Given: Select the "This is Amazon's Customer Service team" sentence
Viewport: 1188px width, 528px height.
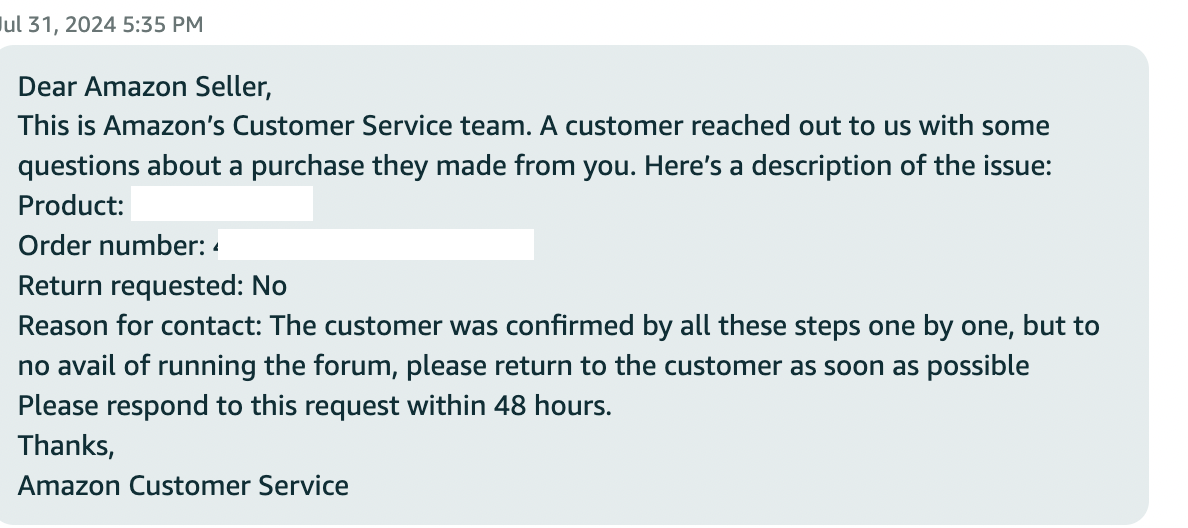Looking at the screenshot, I should tap(275, 126).
